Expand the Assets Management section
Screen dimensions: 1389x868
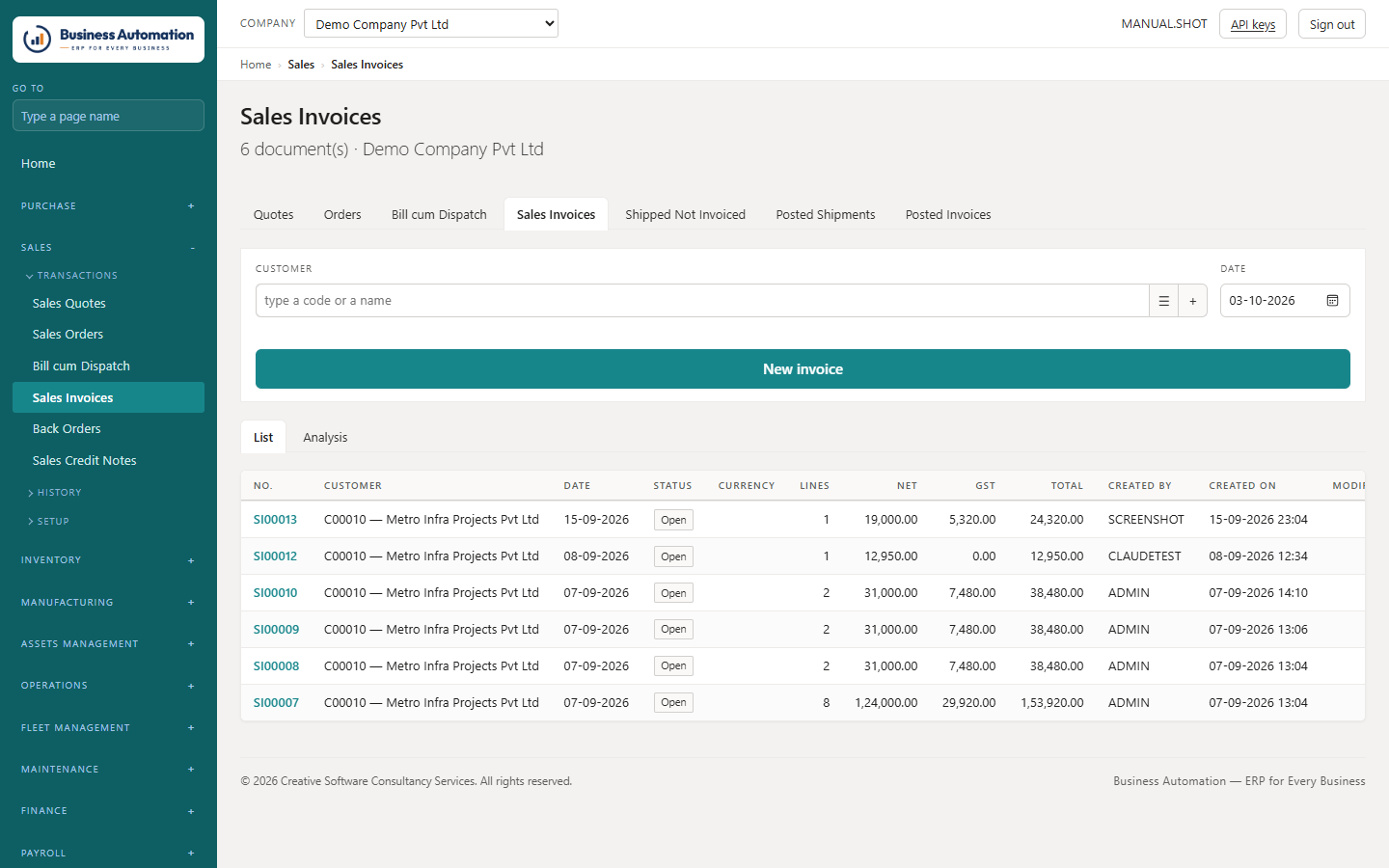(x=108, y=644)
